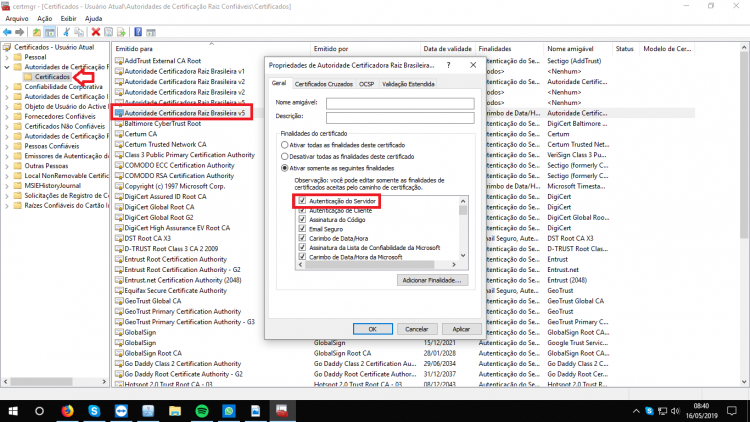Expand the MSIEHistoryJournal node
Image resolution: width=750 pixels, height=422 pixels.
point(7,186)
